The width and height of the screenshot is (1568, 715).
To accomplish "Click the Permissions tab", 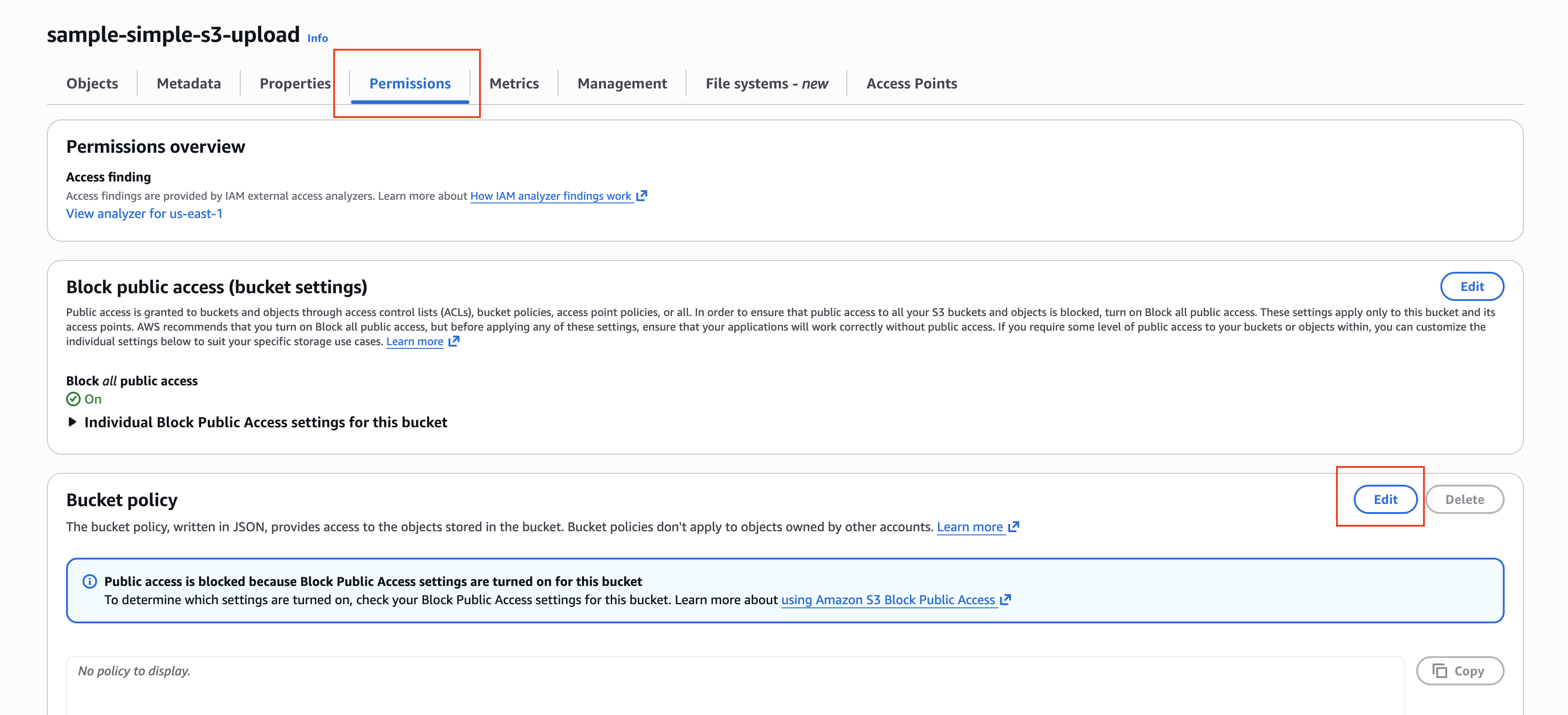I will [410, 83].
